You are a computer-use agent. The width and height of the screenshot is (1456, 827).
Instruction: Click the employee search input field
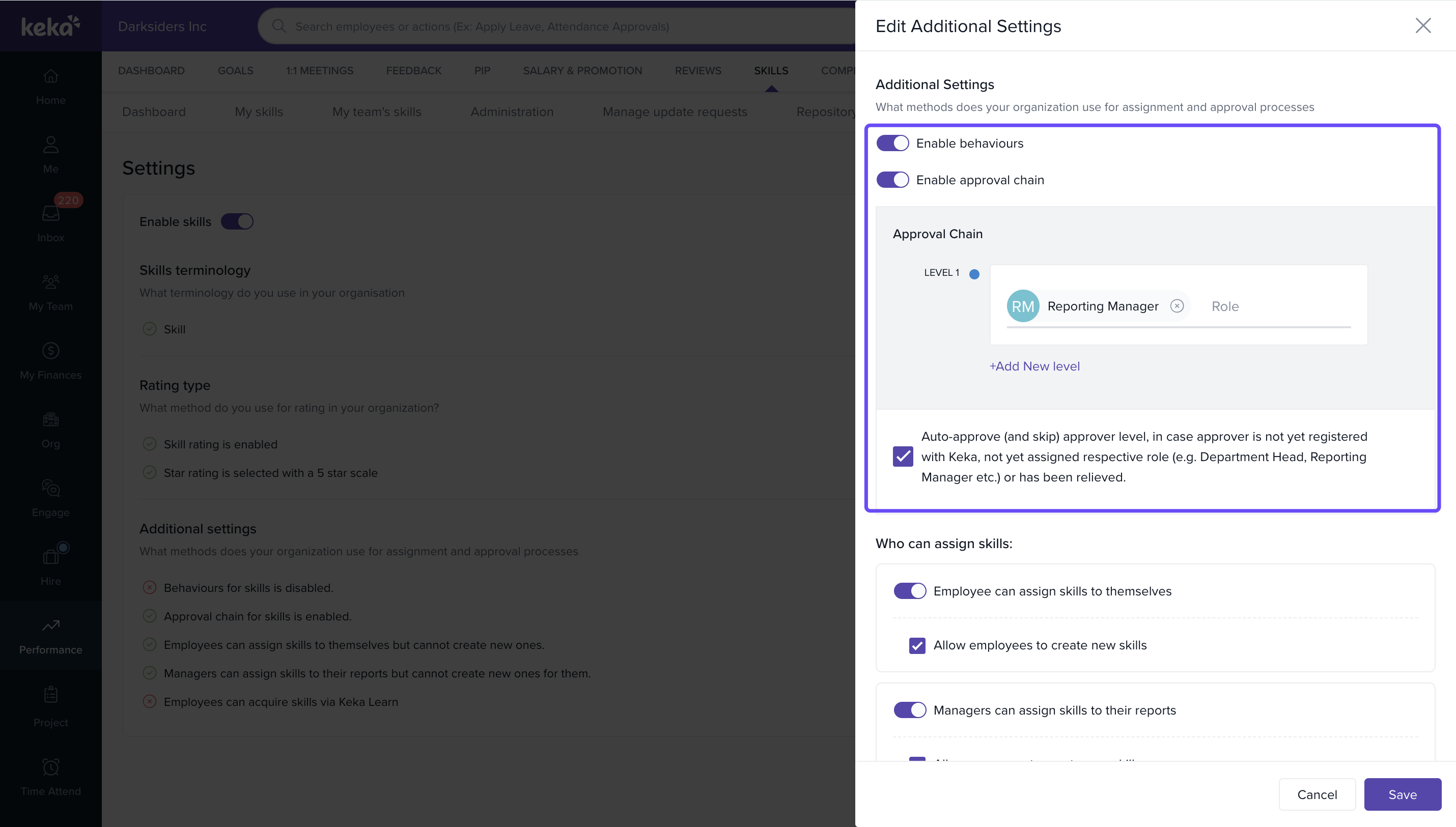pyautogui.click(x=482, y=26)
